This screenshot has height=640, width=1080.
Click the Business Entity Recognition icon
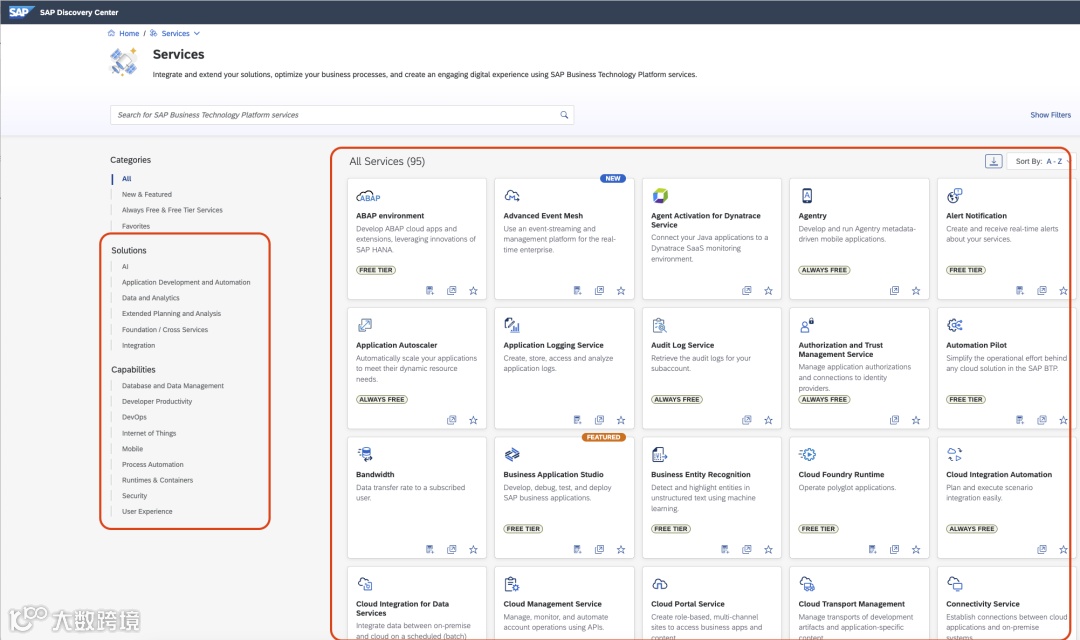(659, 454)
